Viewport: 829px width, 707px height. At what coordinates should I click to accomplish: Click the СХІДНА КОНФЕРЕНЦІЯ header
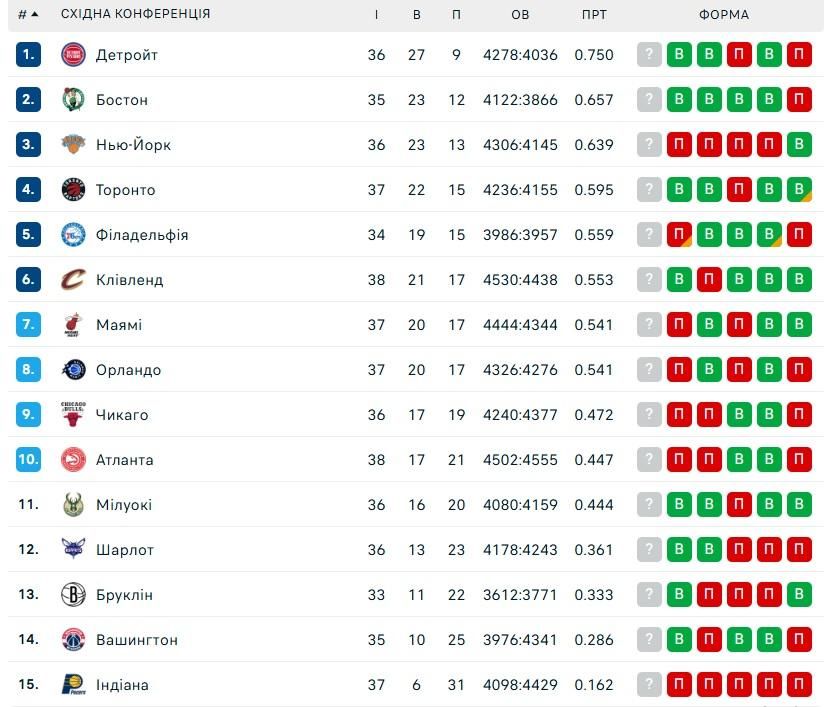[x=135, y=15]
